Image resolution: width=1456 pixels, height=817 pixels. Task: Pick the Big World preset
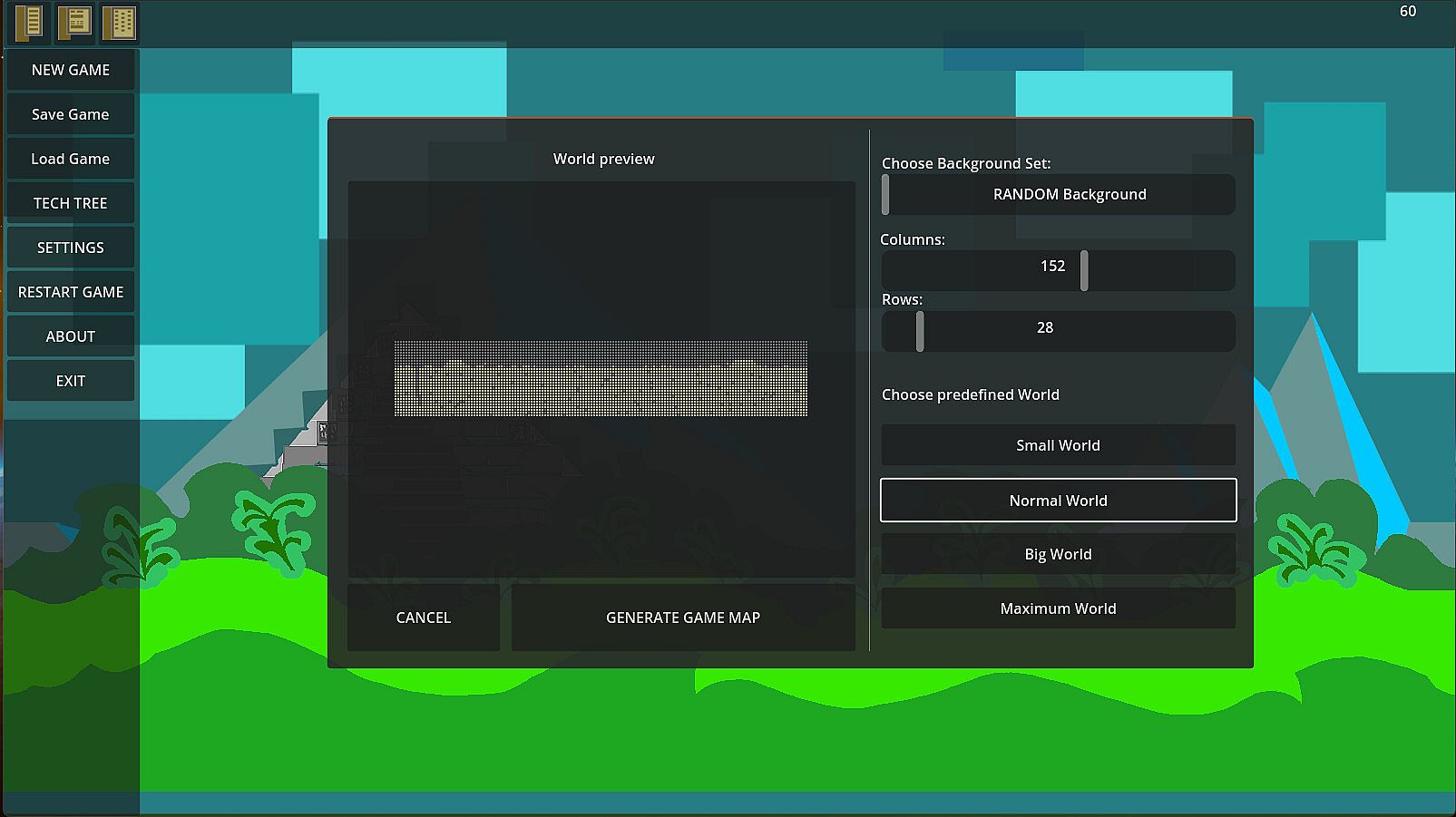[x=1059, y=554]
